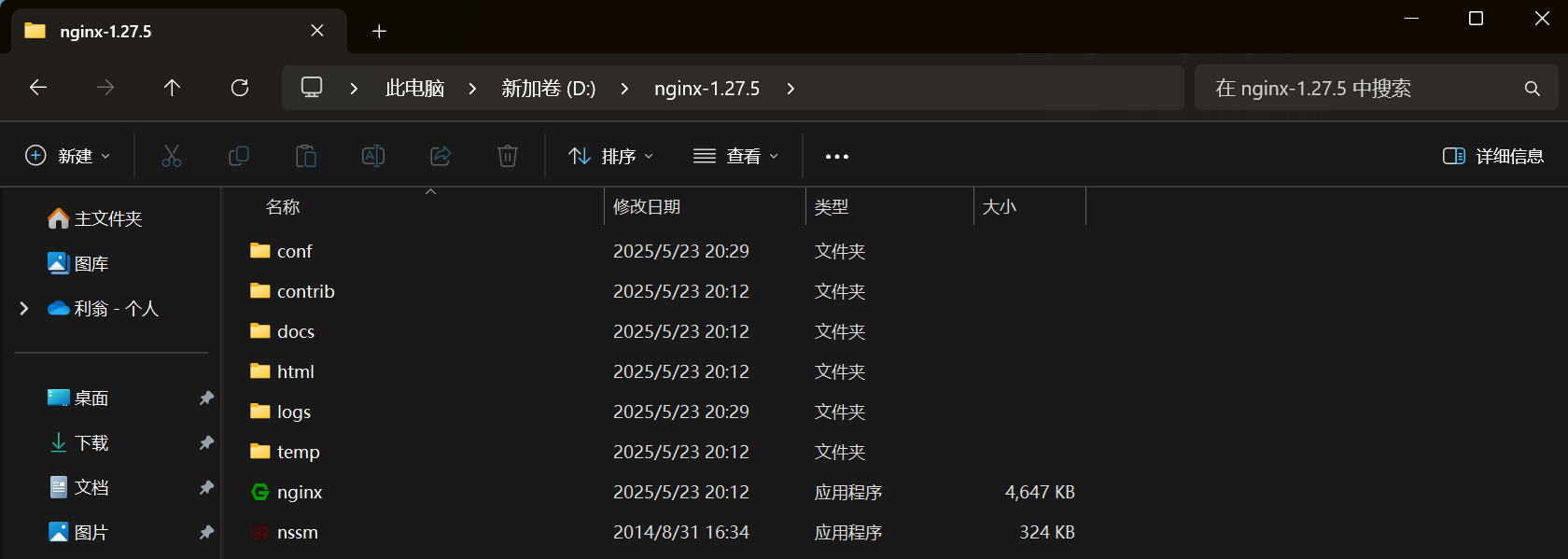The width and height of the screenshot is (1568, 559).
Task: Expand the 利翁 - 个人 OneDrive tree
Action: pos(24,308)
